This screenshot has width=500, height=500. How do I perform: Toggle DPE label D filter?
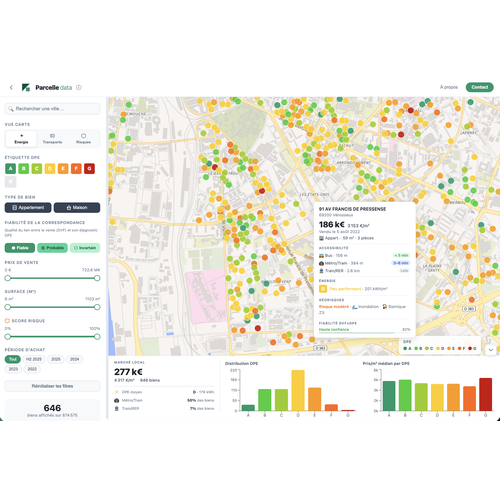(x=50, y=169)
